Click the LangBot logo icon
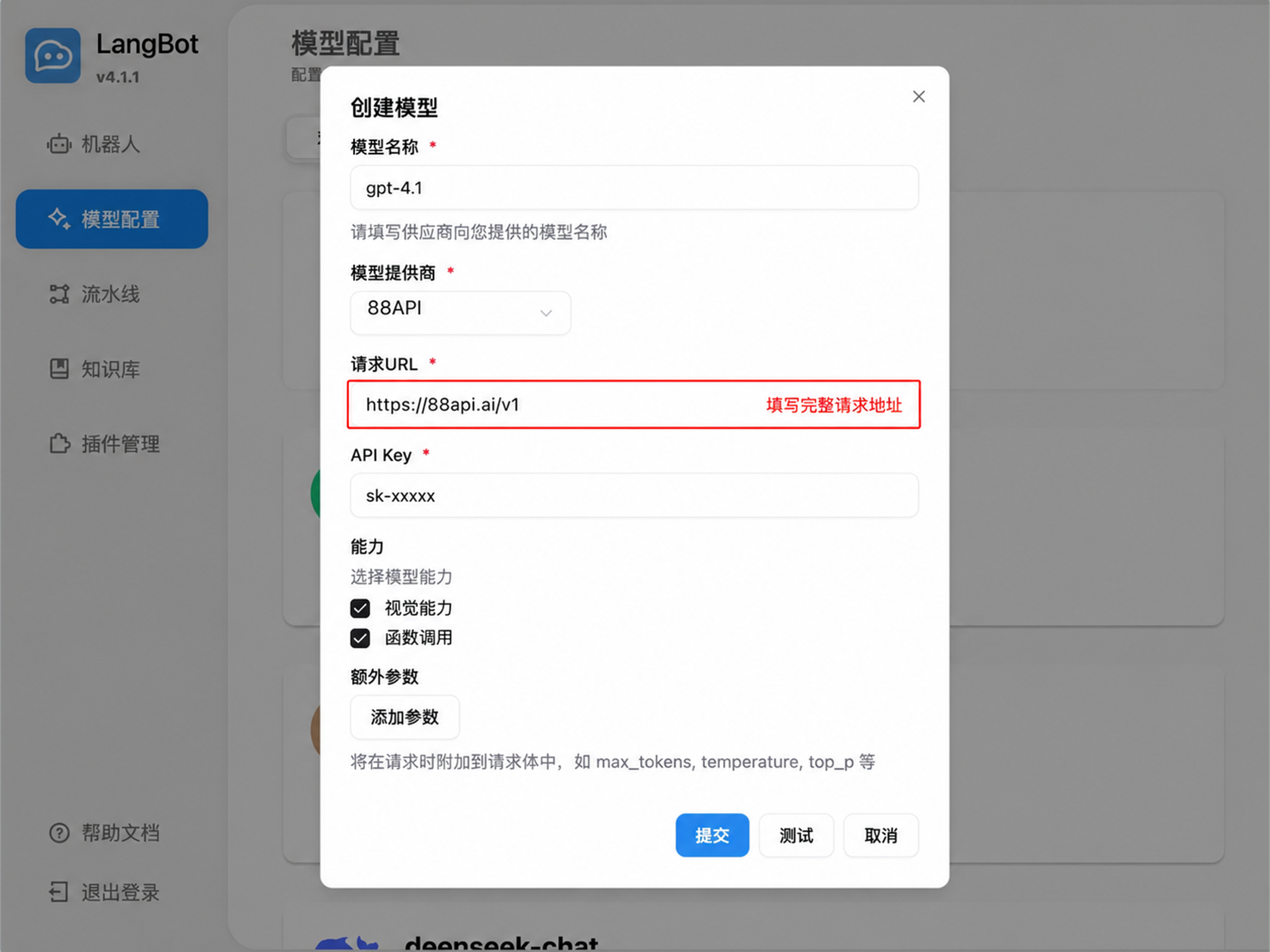This screenshot has height=952, width=1270. click(53, 56)
